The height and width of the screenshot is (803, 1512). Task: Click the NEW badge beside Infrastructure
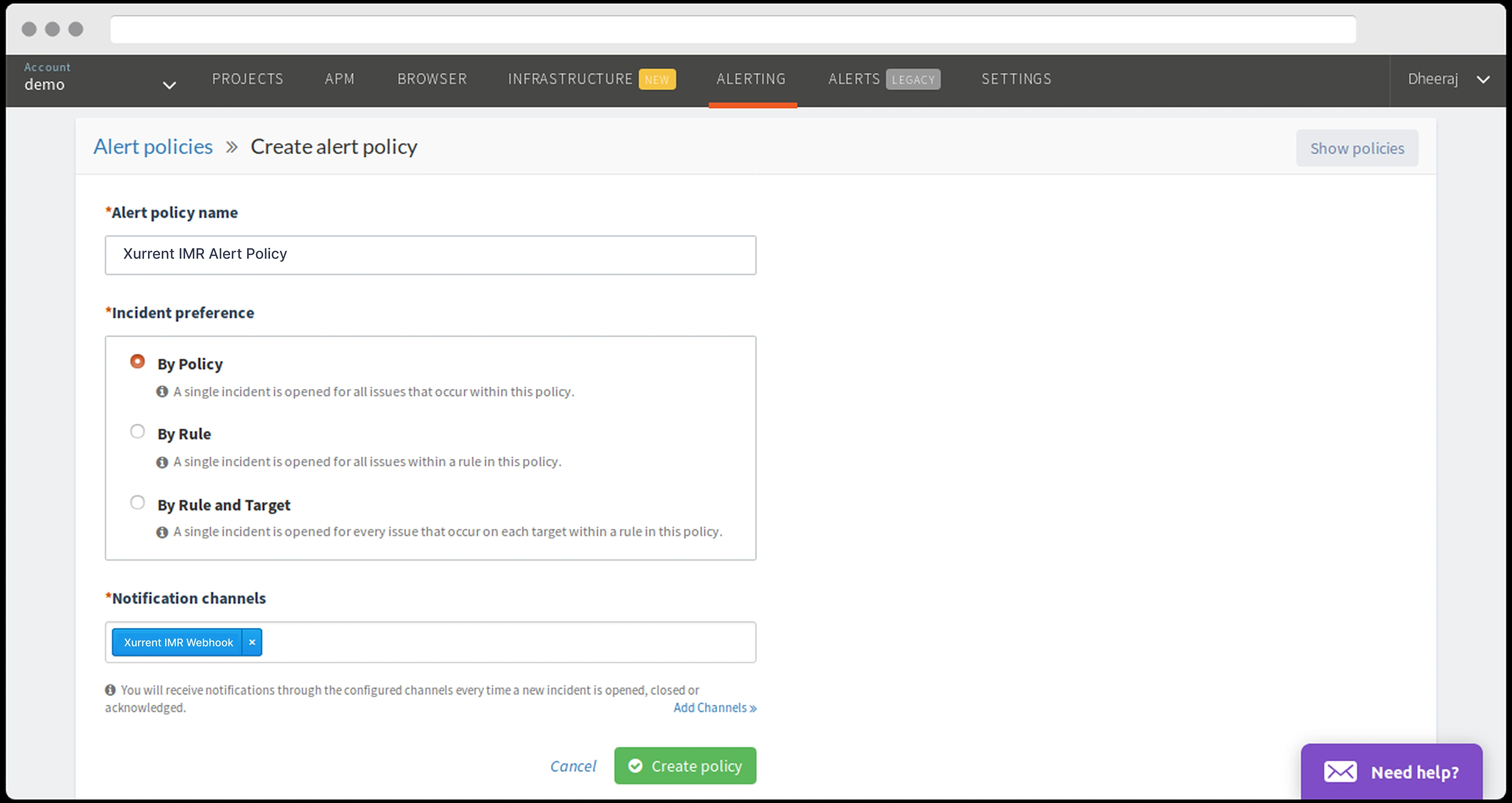pos(657,79)
